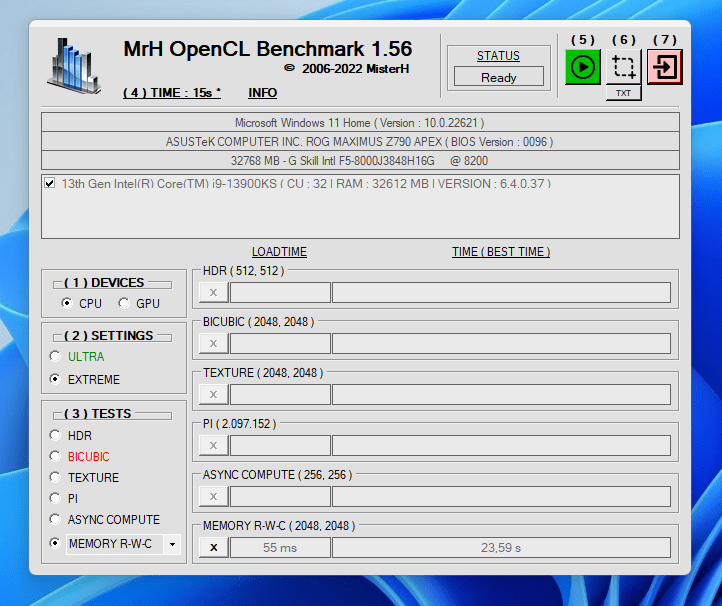Click the 2006-2022 MisterH copyright text
Image resolution: width=722 pixels, height=606 pixels.
pos(347,69)
